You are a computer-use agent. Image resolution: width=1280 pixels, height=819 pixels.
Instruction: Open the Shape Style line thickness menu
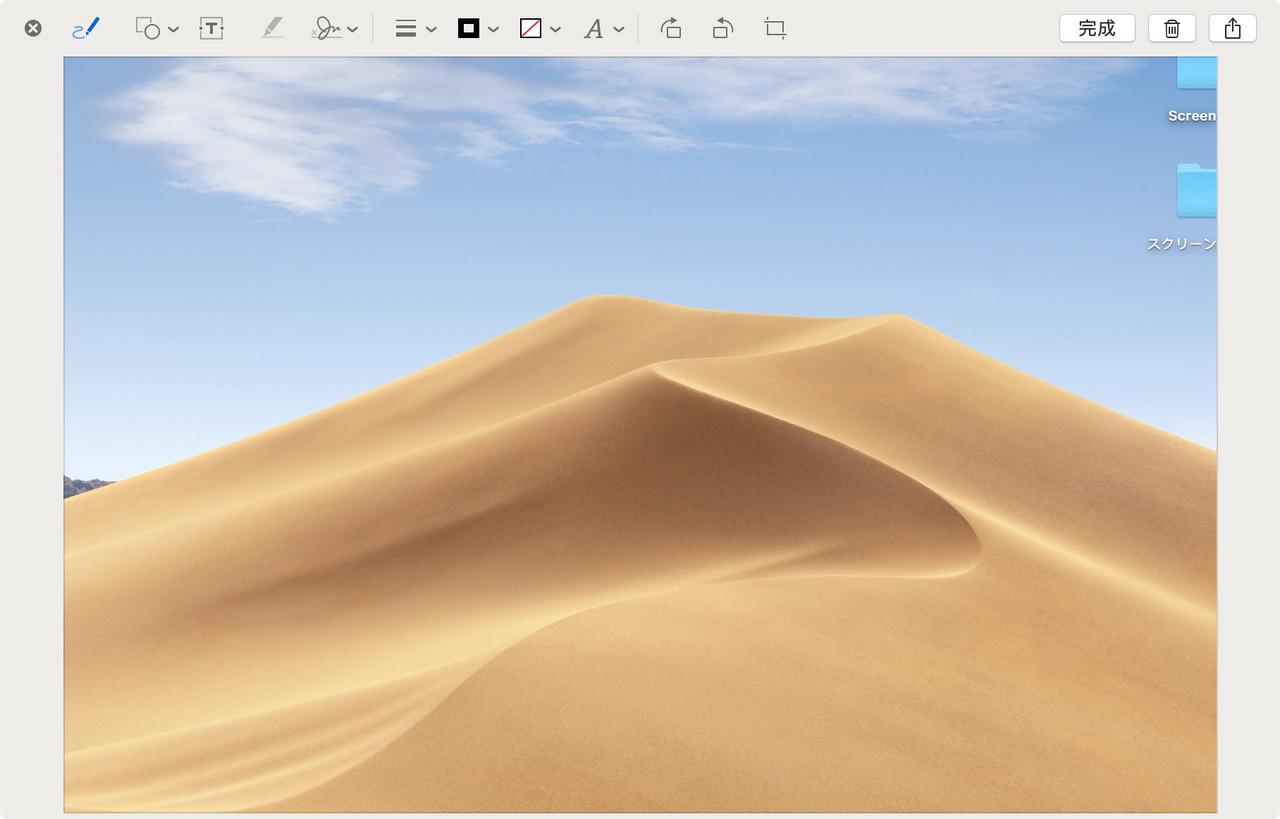(x=416, y=28)
